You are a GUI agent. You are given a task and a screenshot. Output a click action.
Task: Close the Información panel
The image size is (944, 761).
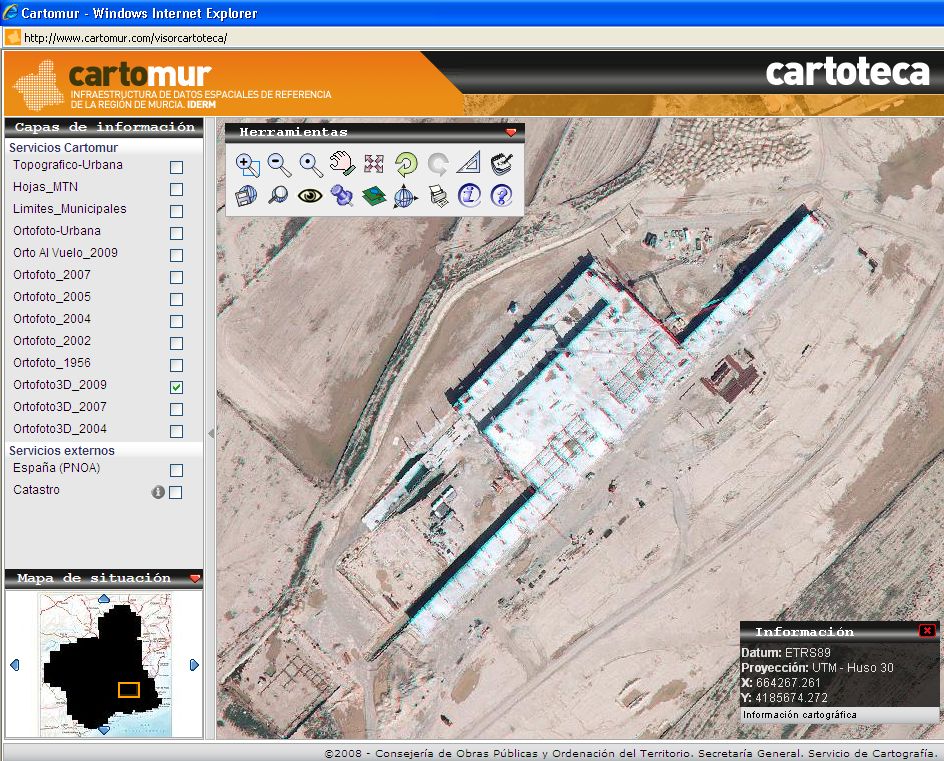(927, 631)
